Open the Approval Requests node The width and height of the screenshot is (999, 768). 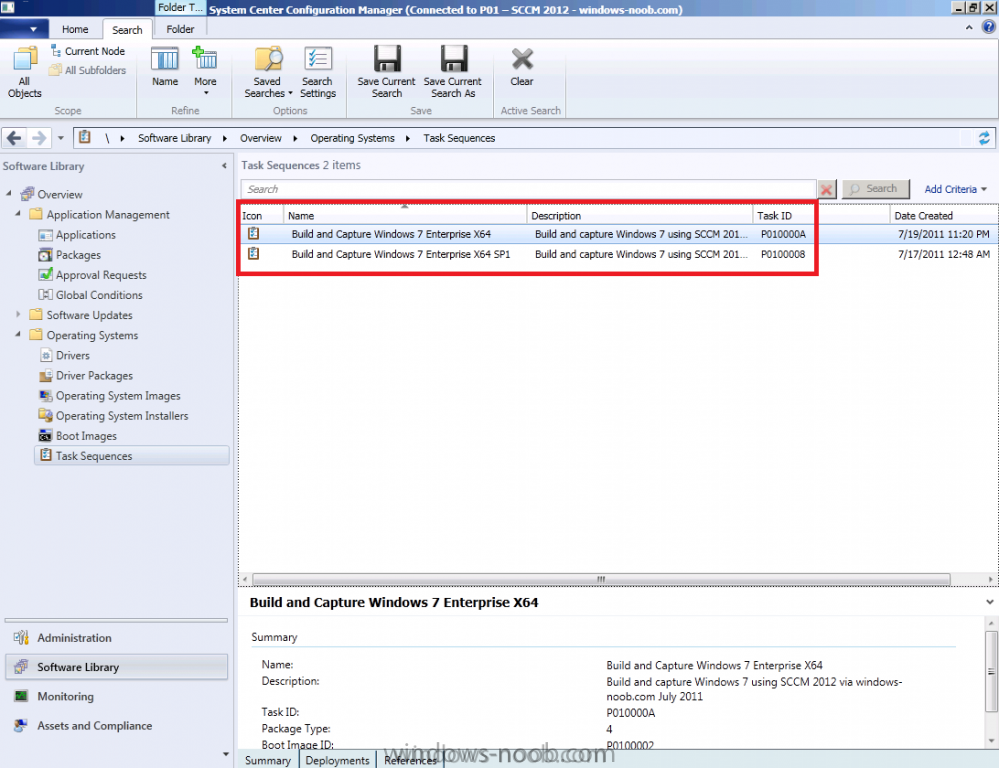click(92, 275)
